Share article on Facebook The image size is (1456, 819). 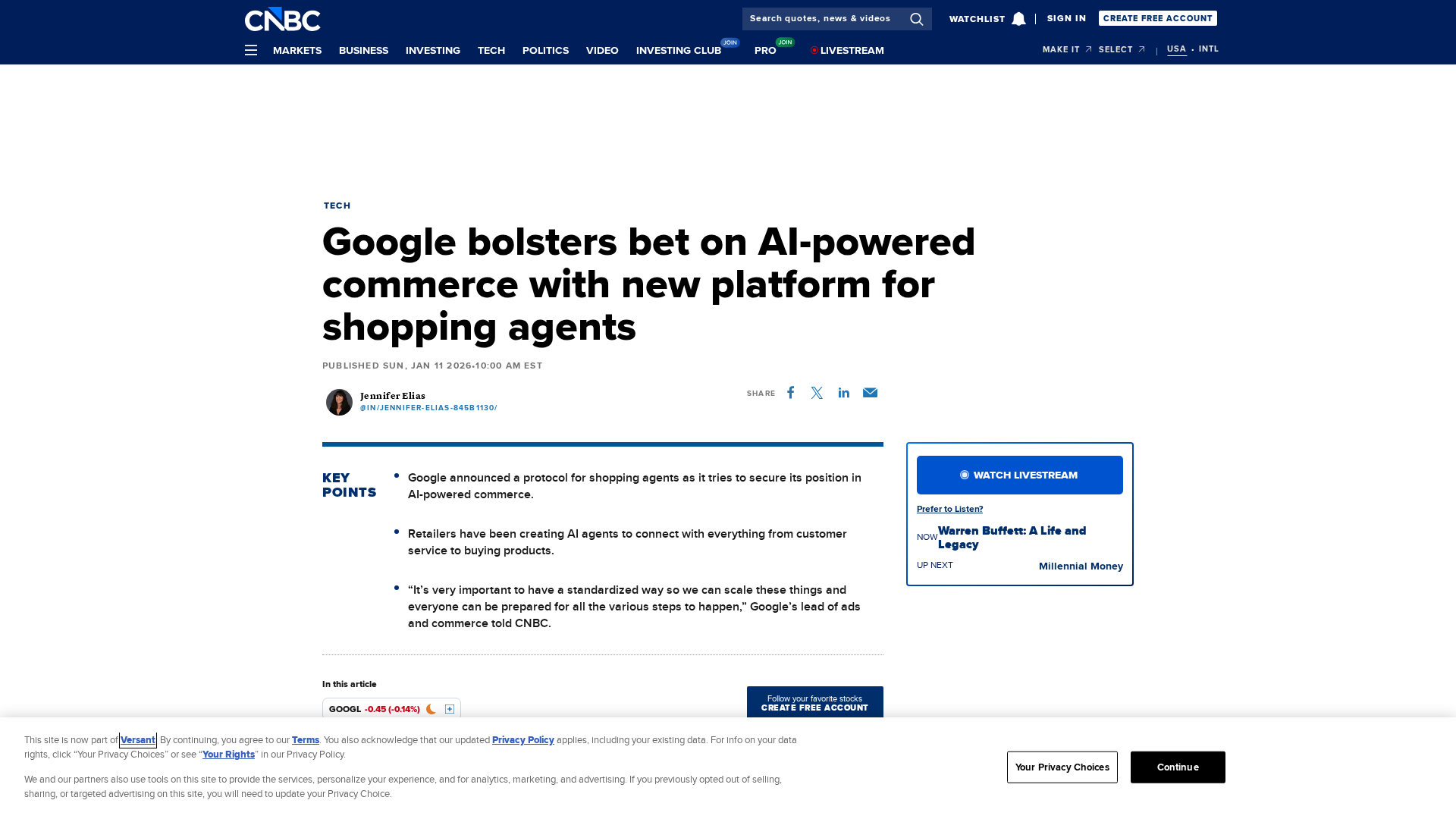(x=790, y=393)
